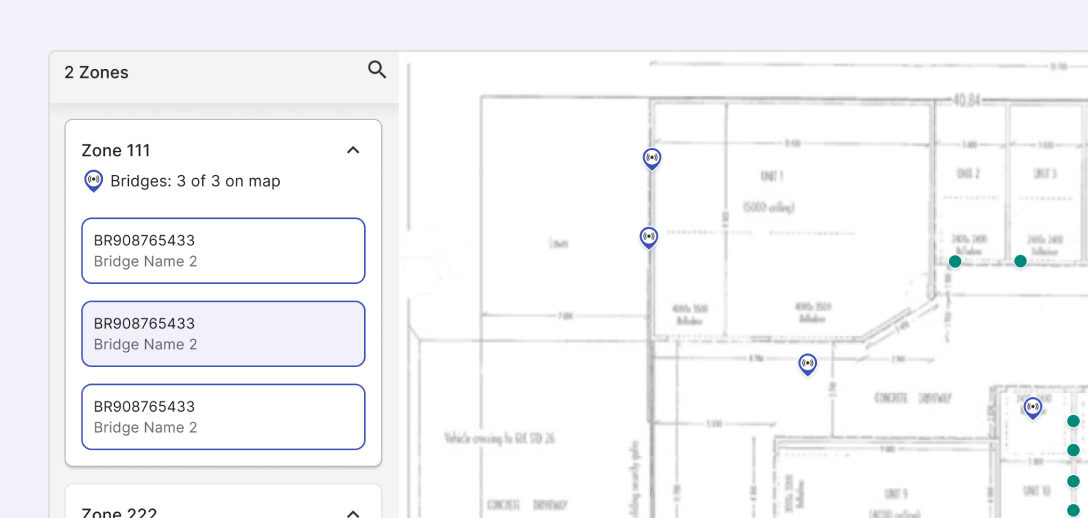
Task: Select green dot right of Unit 10's bridge pin
Action: 1073,421
